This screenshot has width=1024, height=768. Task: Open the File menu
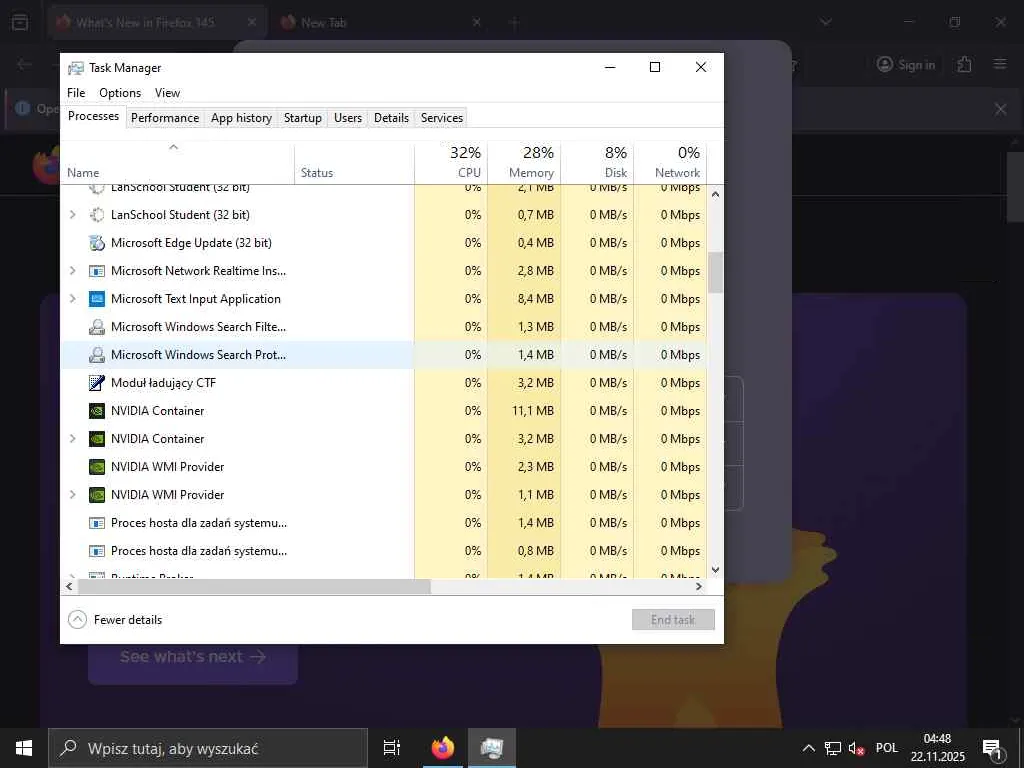click(x=76, y=93)
